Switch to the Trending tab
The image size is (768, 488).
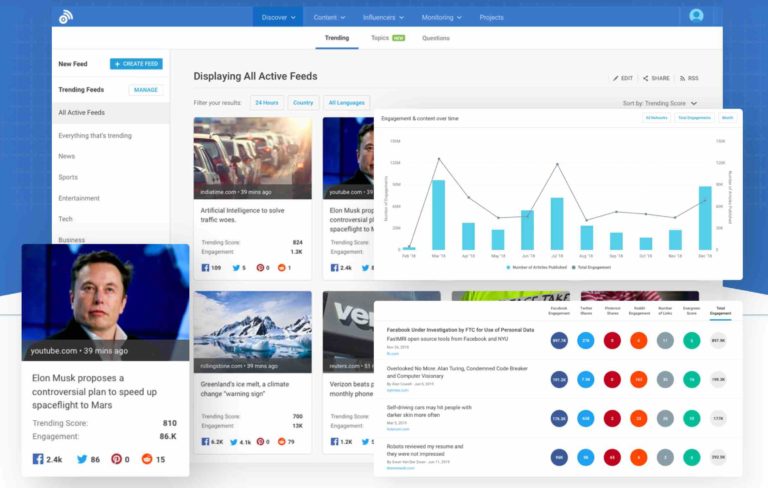pos(337,38)
